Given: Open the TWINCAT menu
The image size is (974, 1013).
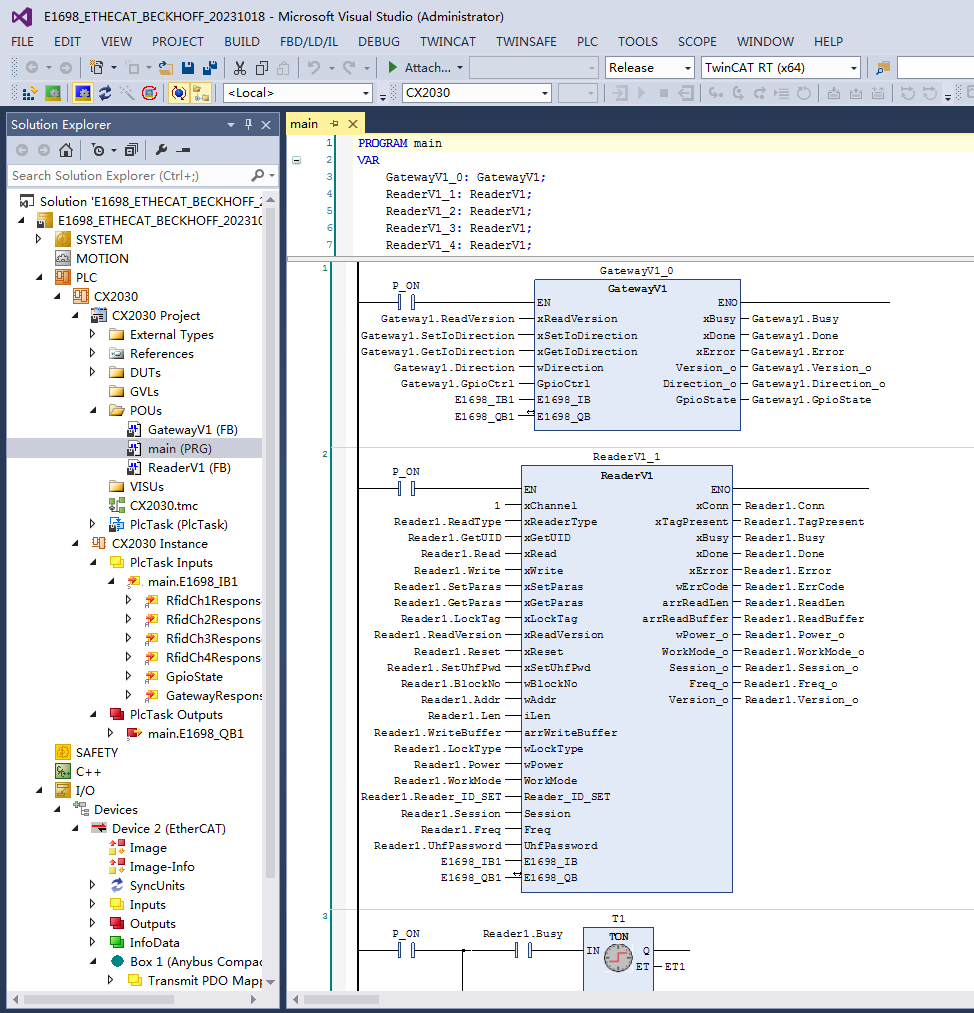Looking at the screenshot, I should coord(448,42).
